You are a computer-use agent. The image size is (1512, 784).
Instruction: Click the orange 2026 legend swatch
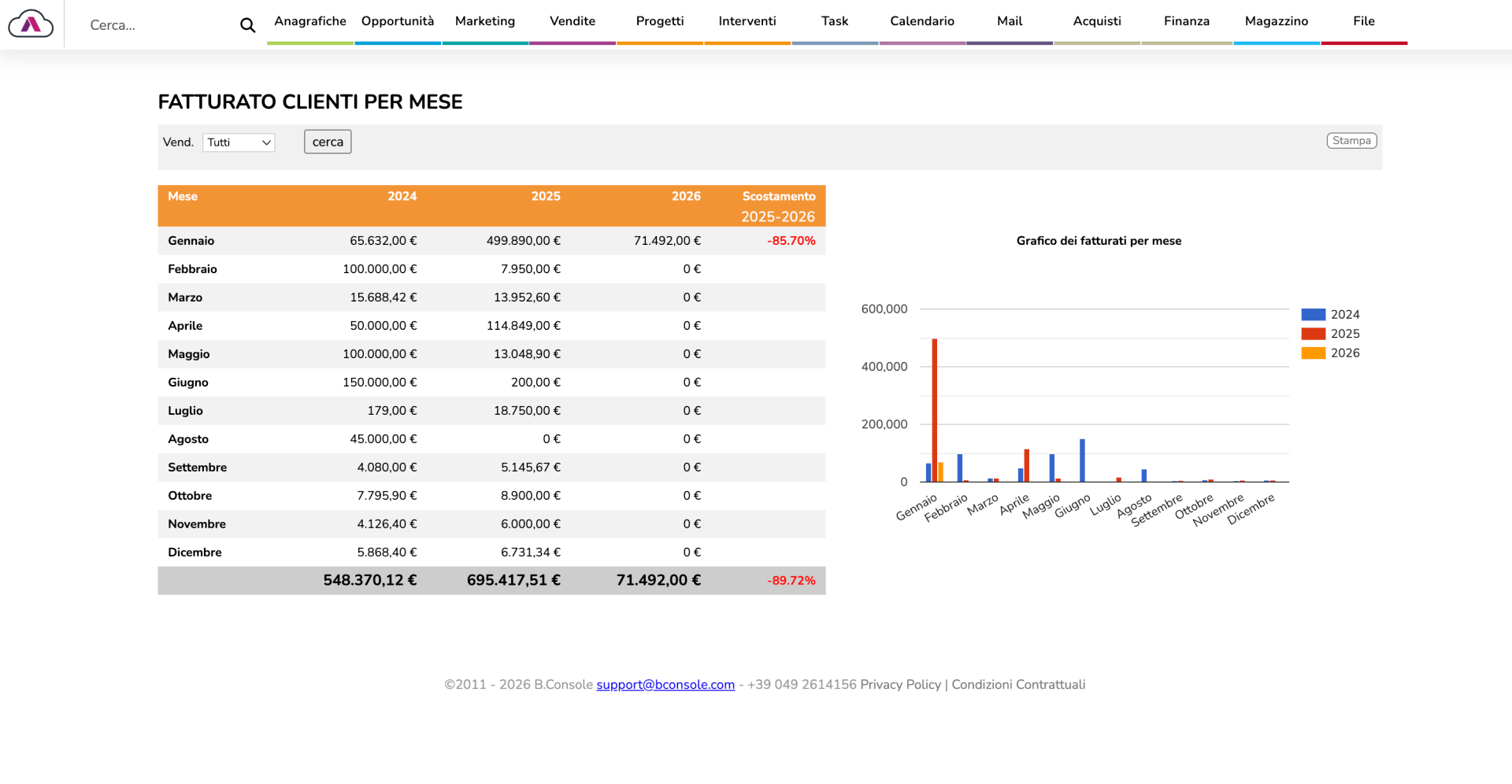coord(1314,353)
